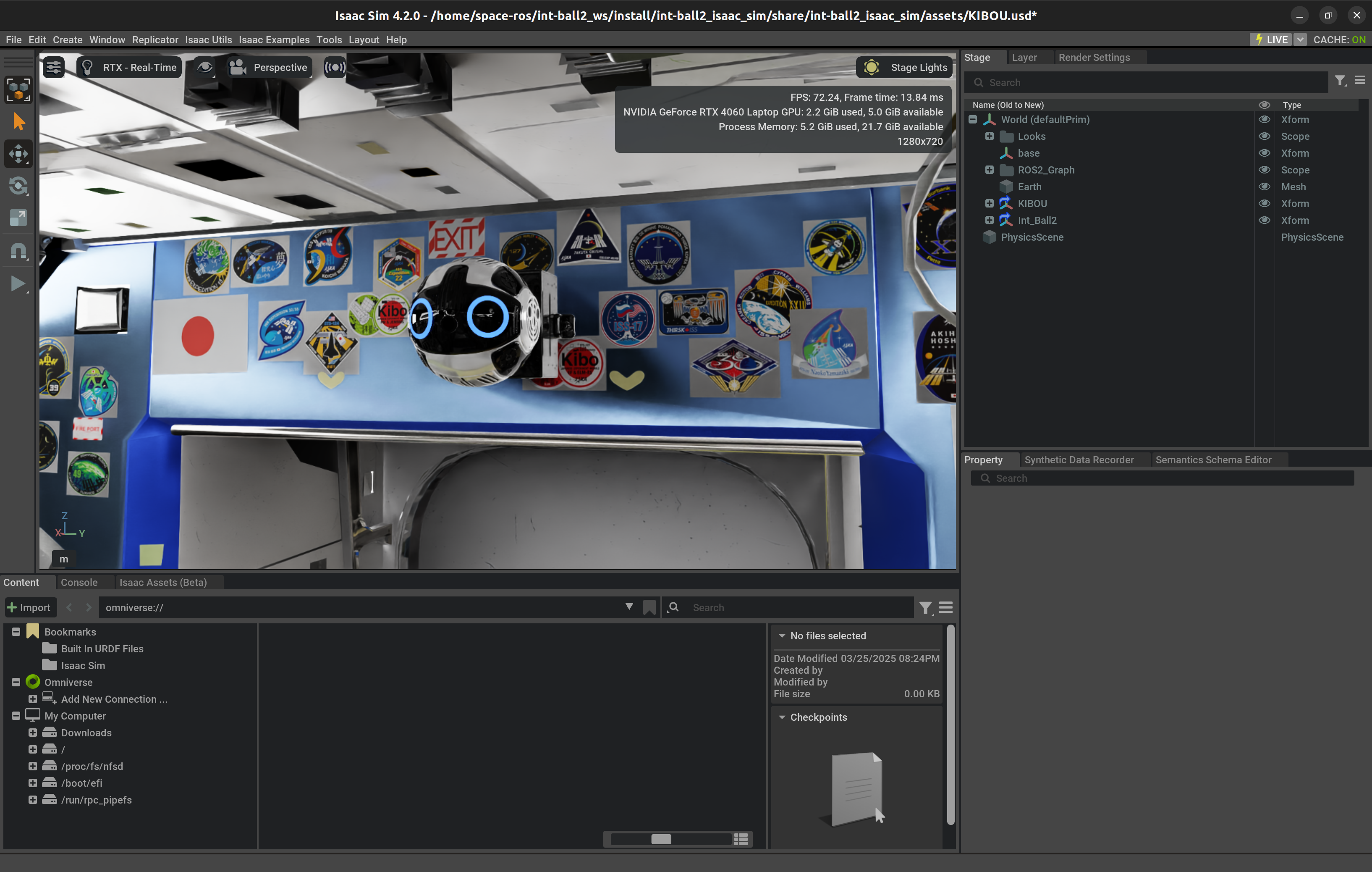This screenshot has width=1372, height=872.
Task: Switch to the Render Settings tab
Action: (x=1093, y=58)
